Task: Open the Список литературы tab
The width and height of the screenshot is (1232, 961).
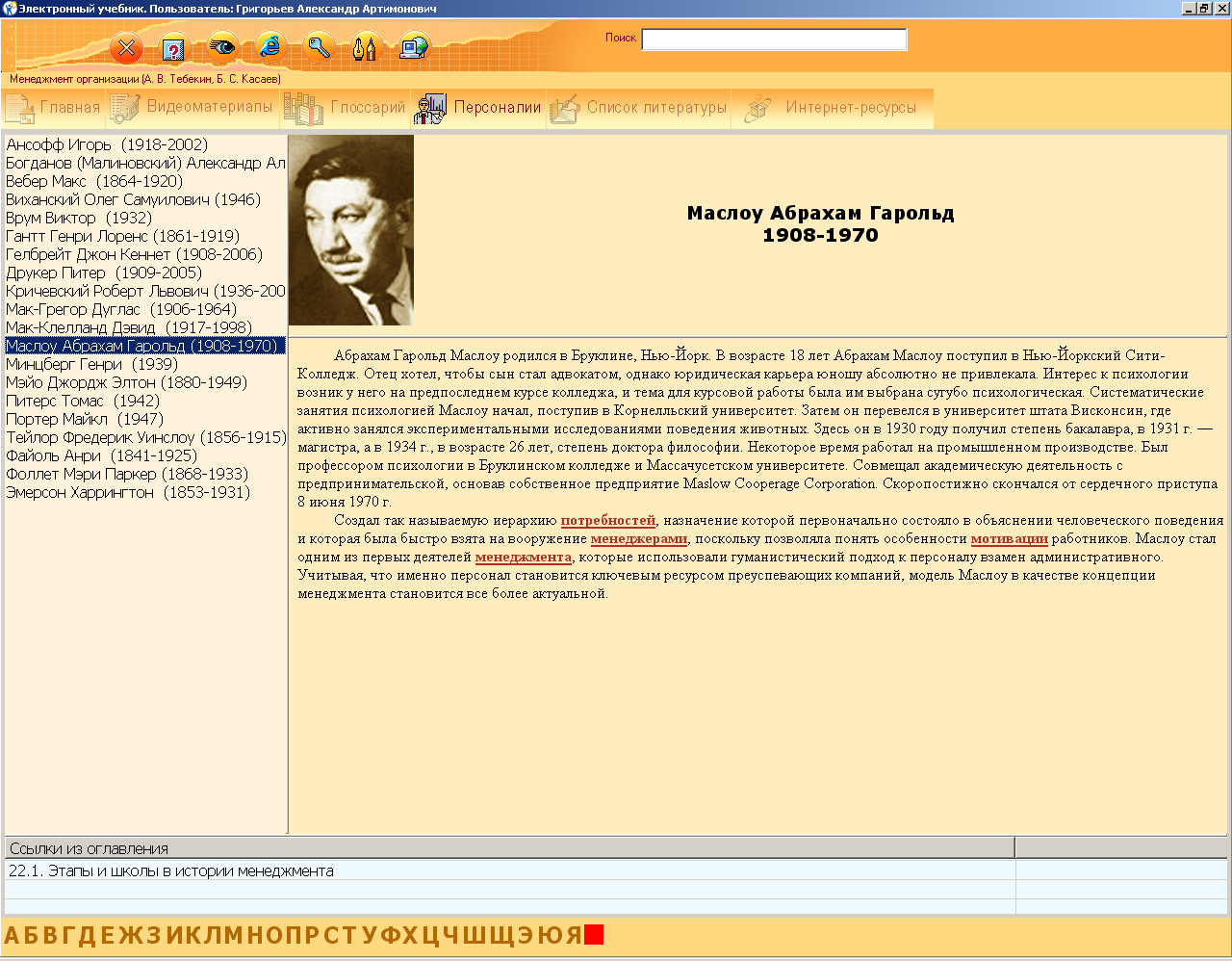Action: coord(638,108)
